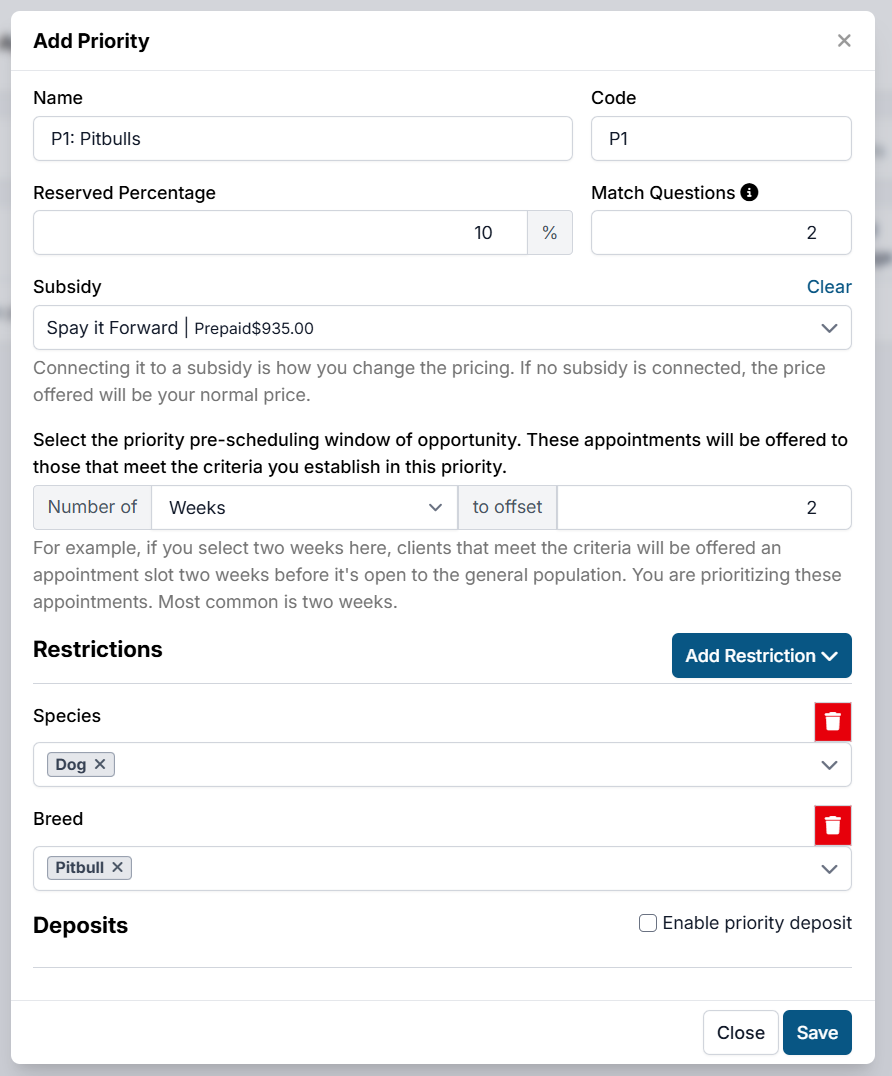Delete the Species restriction
Screen dimensions: 892x1076
832,722
